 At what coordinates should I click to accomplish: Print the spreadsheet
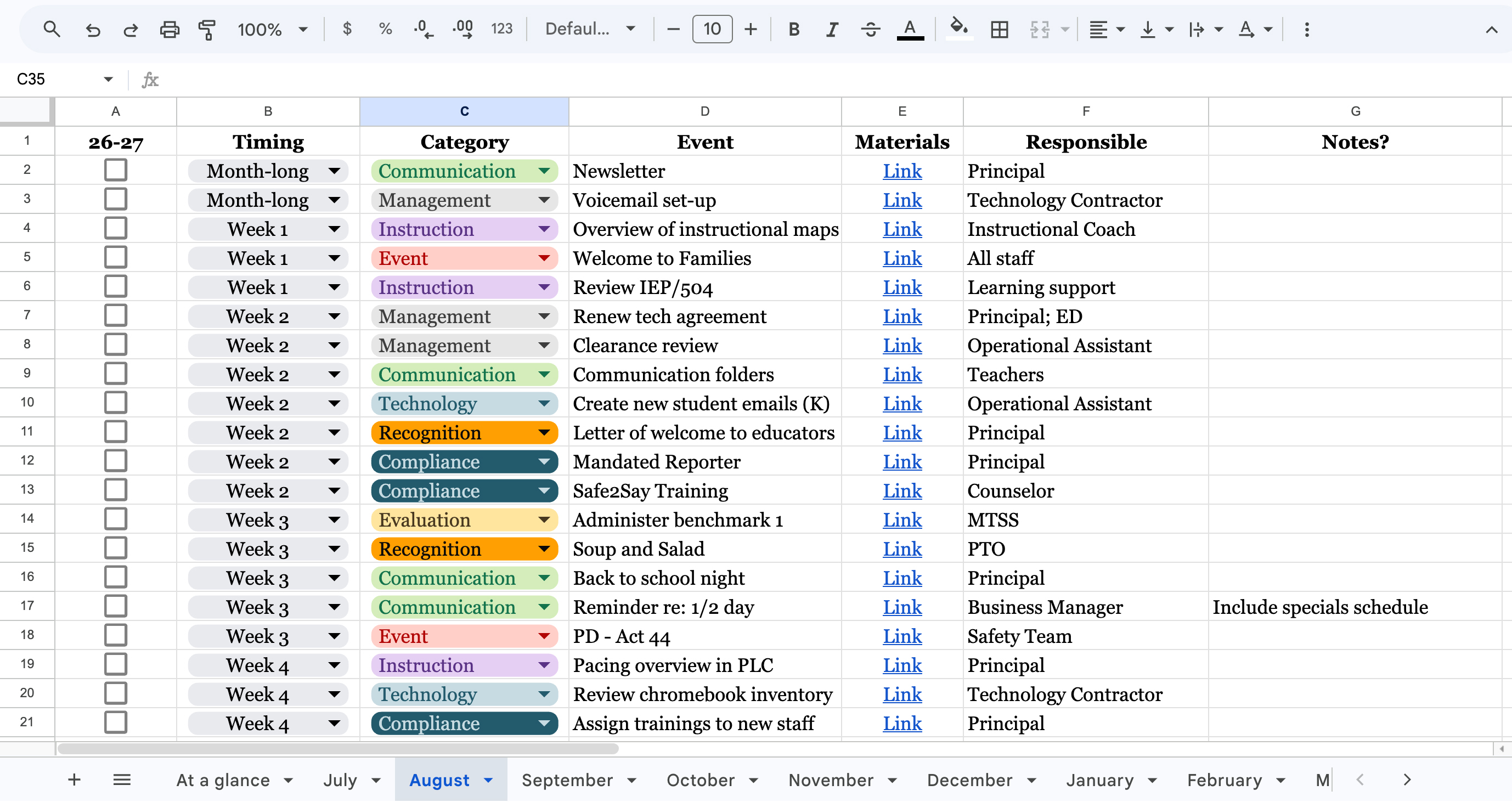170,29
